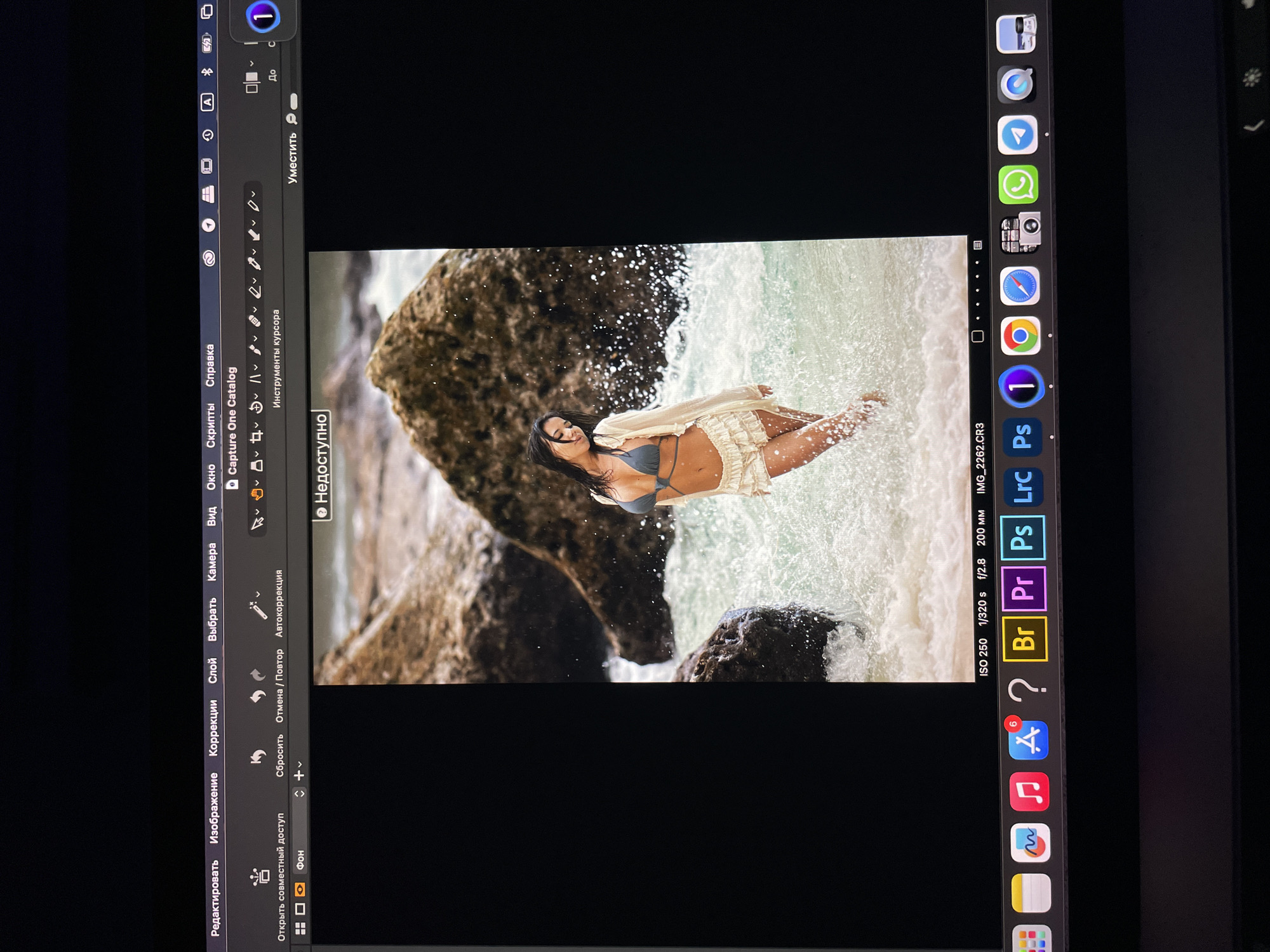Click the star rating dots under the image
Viewport: 1270px width, 952px height.
coord(978,289)
